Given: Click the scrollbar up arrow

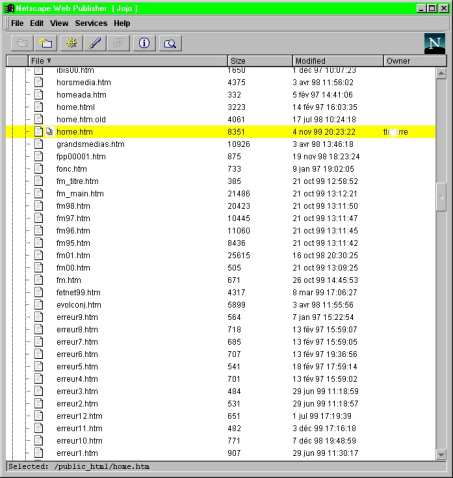Looking at the screenshot, I should tap(441, 73).
